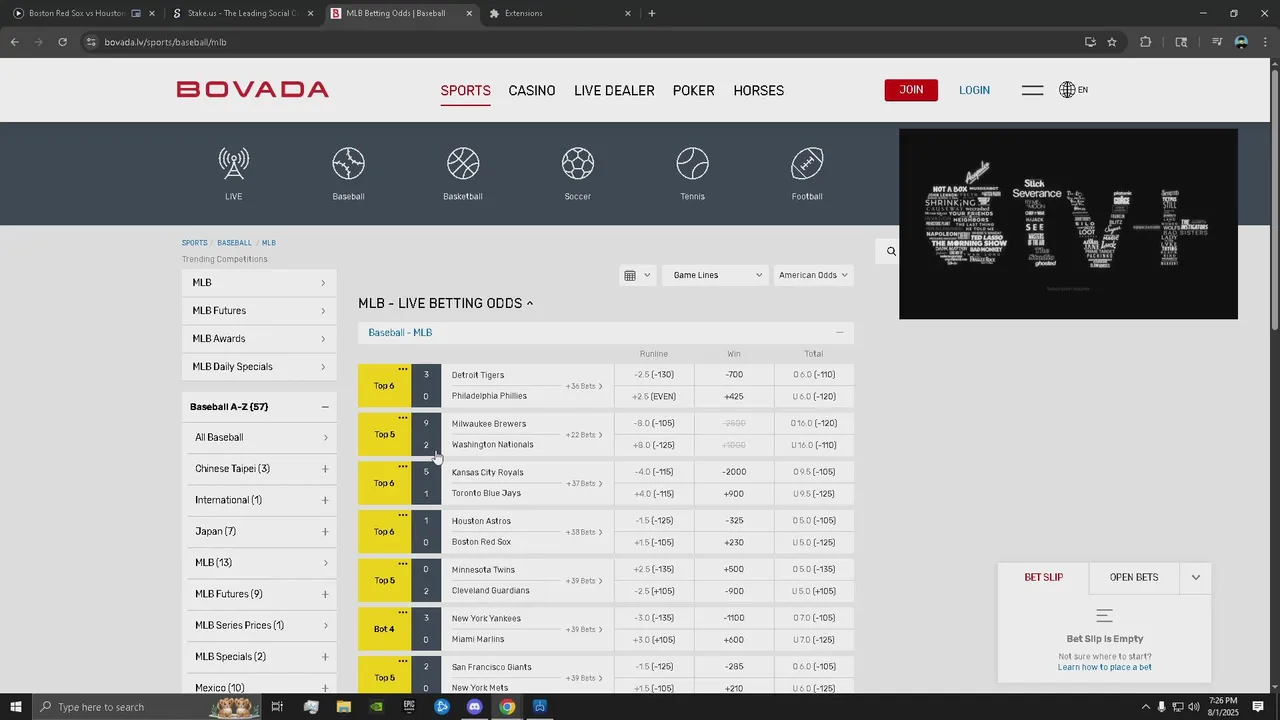1280x720 pixels.
Task: Click the search magnifier icon
Action: coord(891,251)
